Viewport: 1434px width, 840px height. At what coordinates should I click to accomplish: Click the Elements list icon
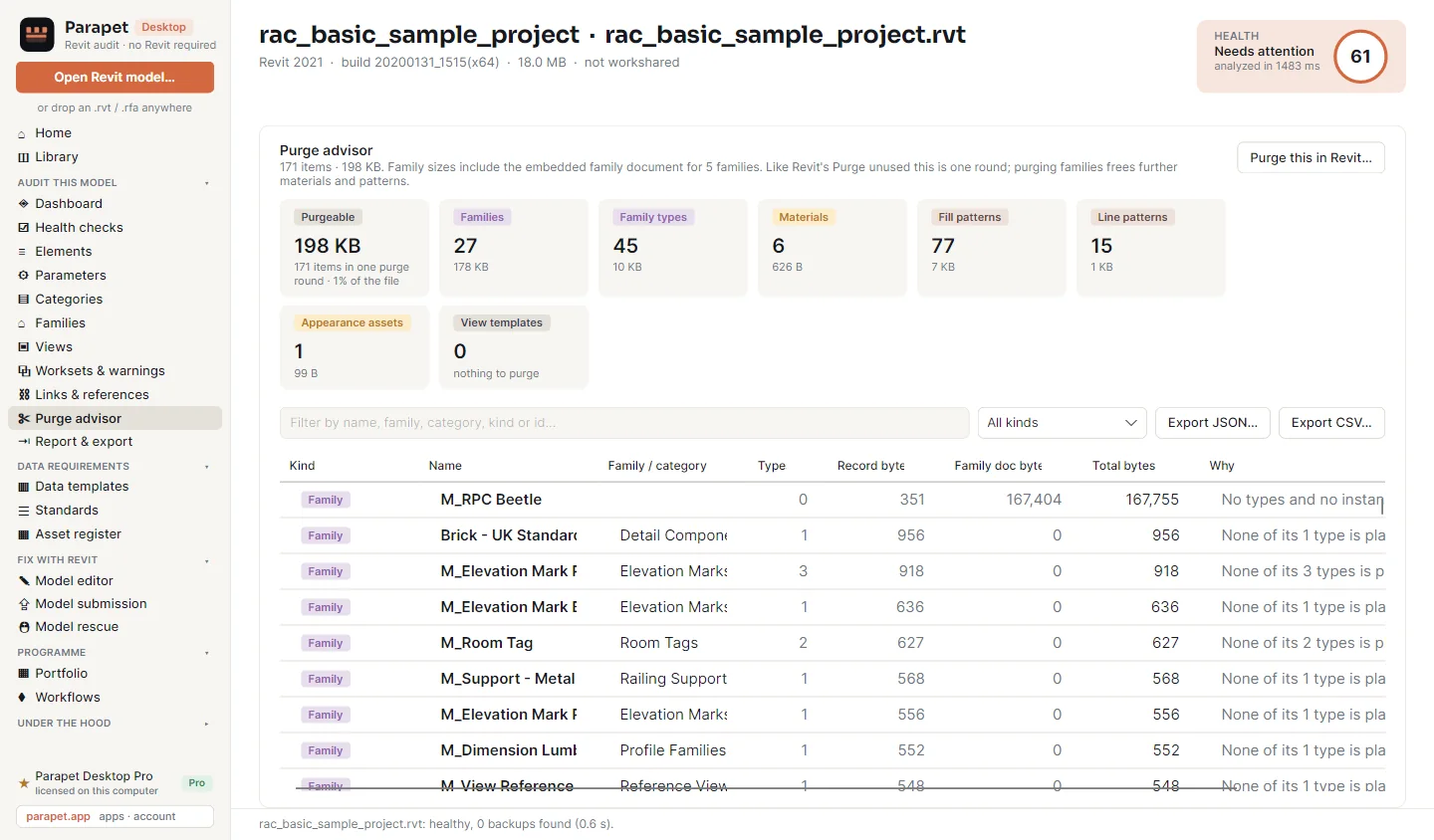coord(23,252)
